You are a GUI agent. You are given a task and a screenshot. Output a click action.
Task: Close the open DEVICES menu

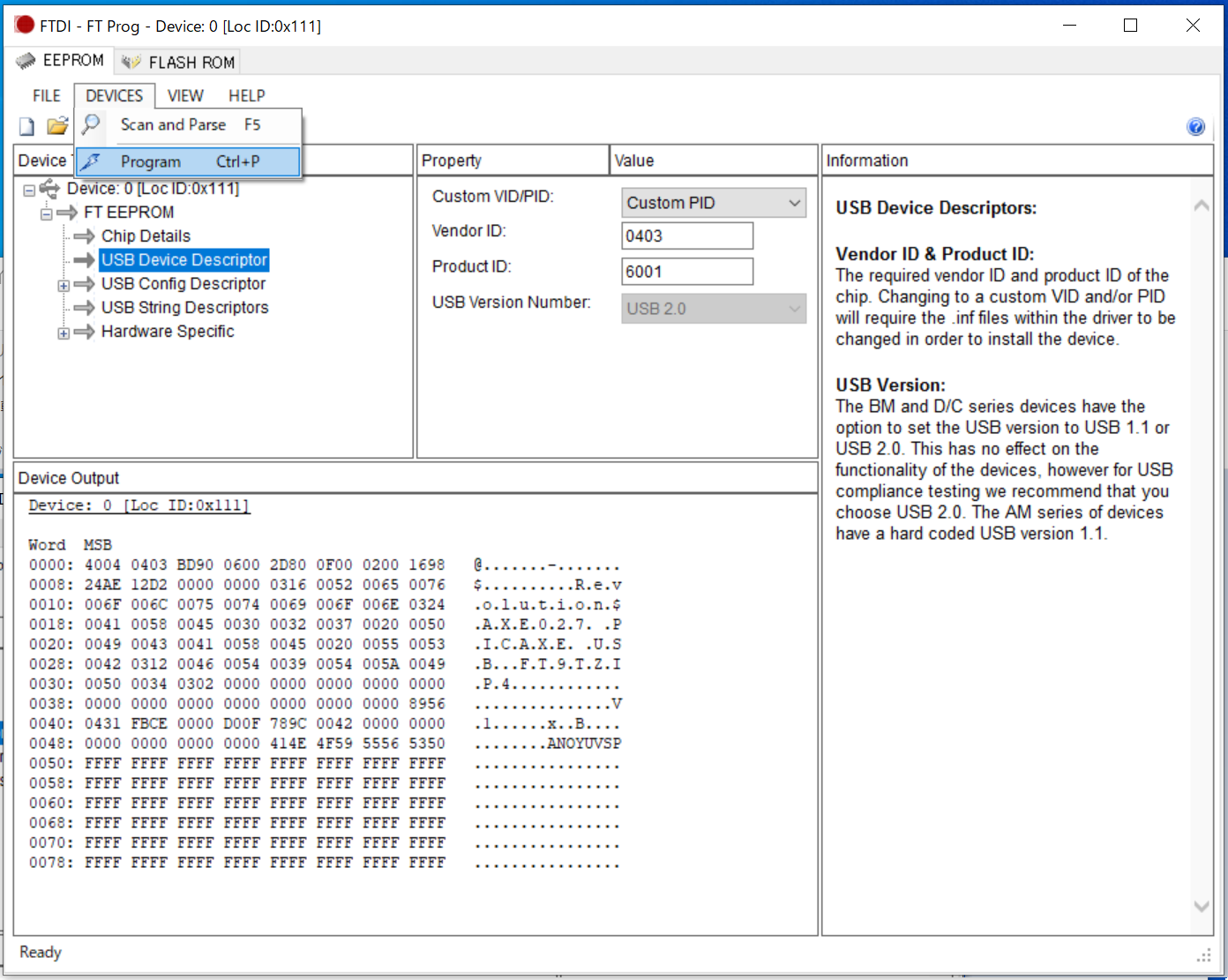[115, 95]
